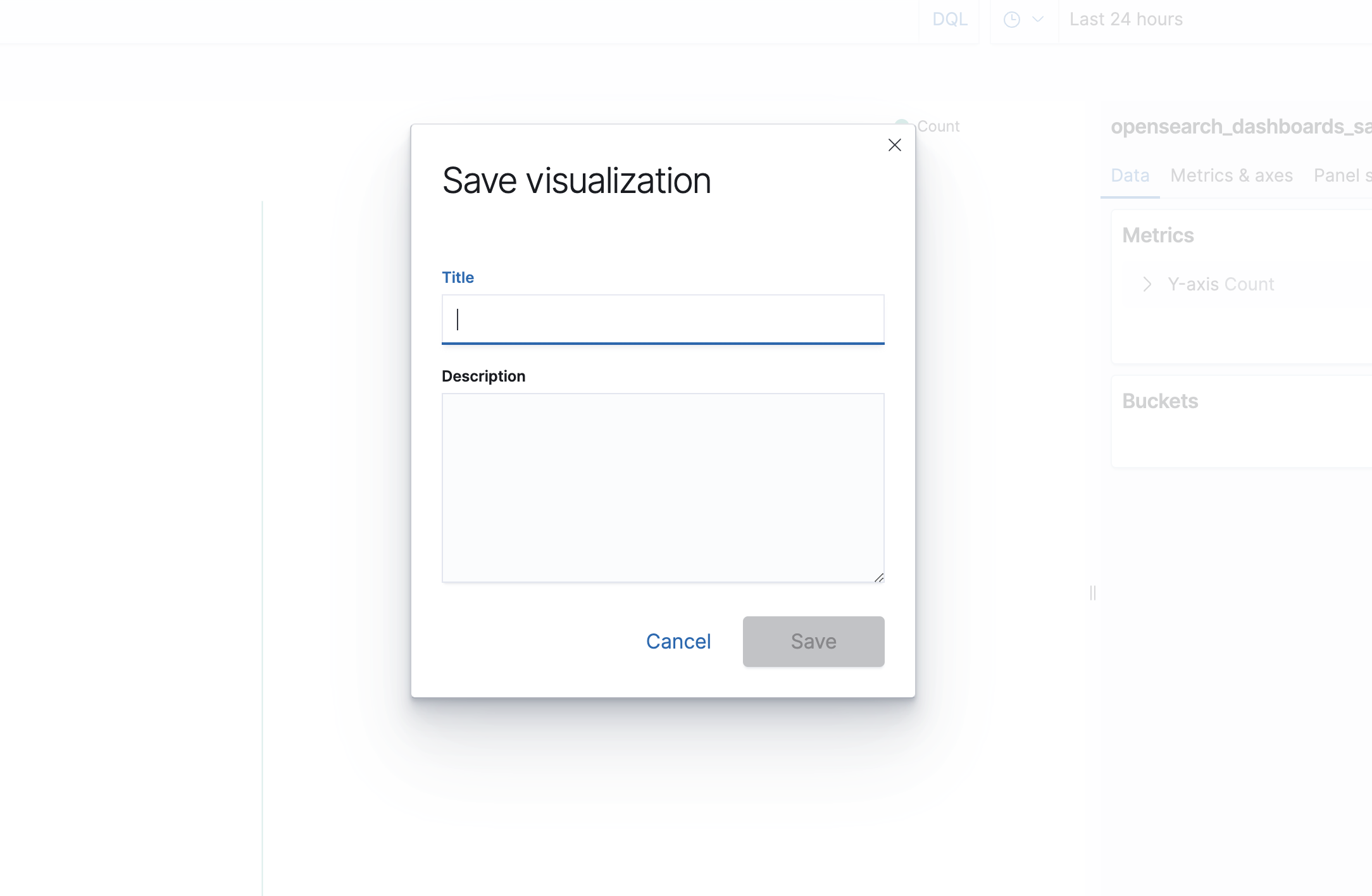
Task: Select the DQL query language switcher
Action: [x=949, y=19]
